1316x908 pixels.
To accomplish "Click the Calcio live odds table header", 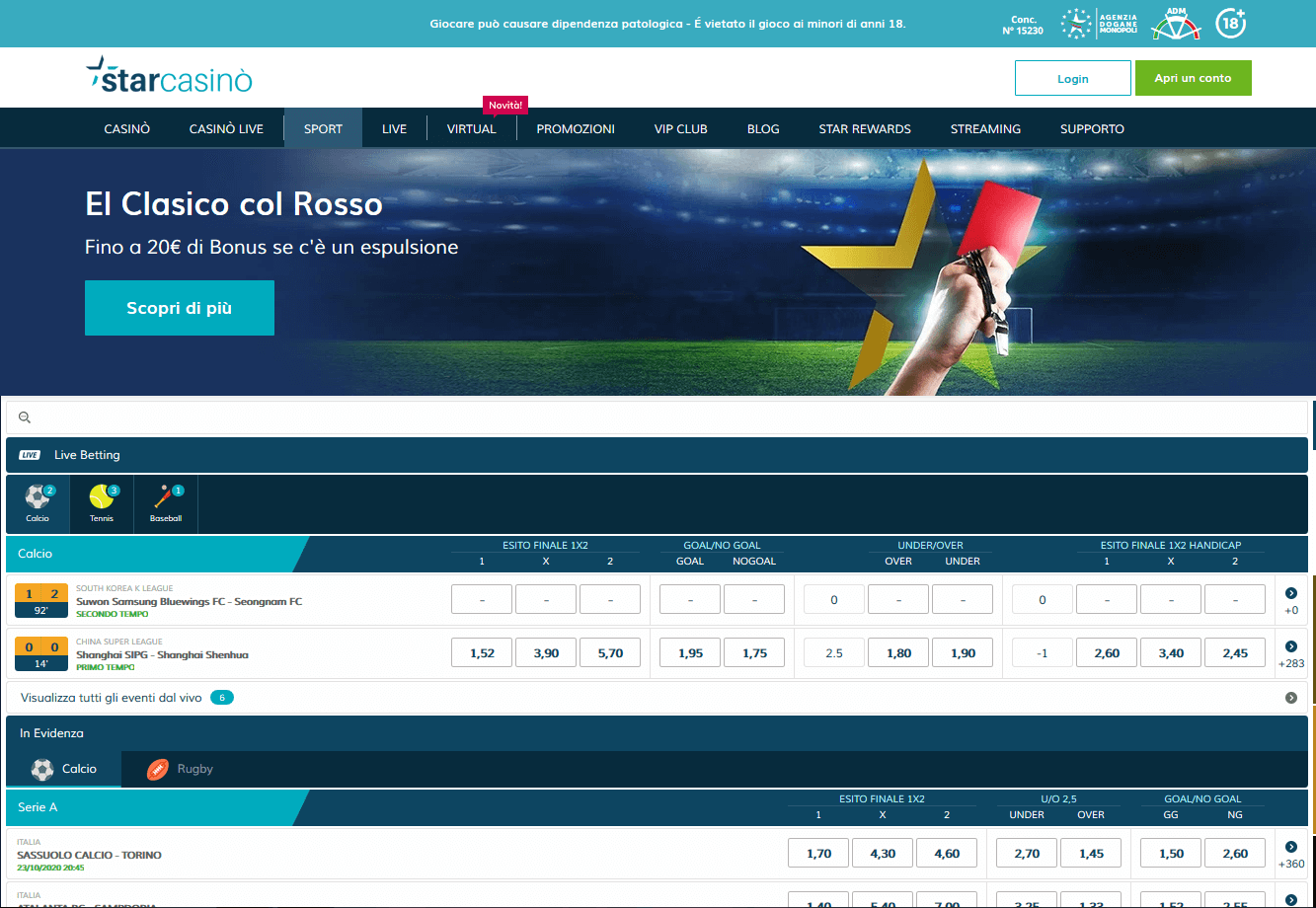I will coord(657,554).
